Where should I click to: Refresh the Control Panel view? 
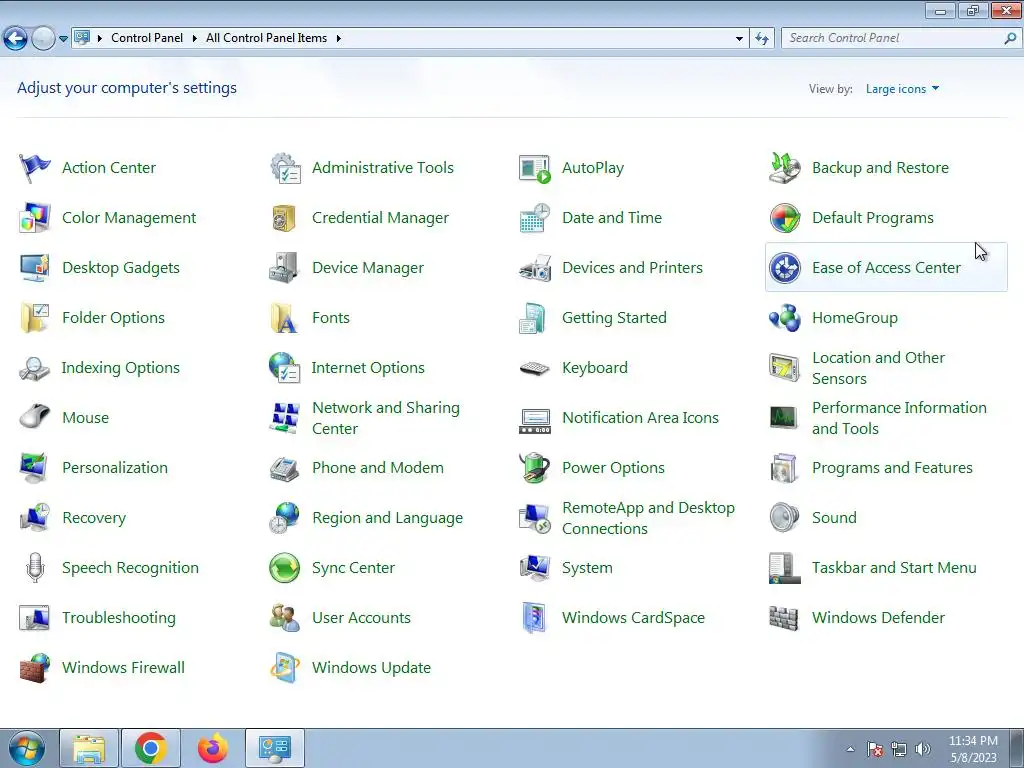(761, 39)
